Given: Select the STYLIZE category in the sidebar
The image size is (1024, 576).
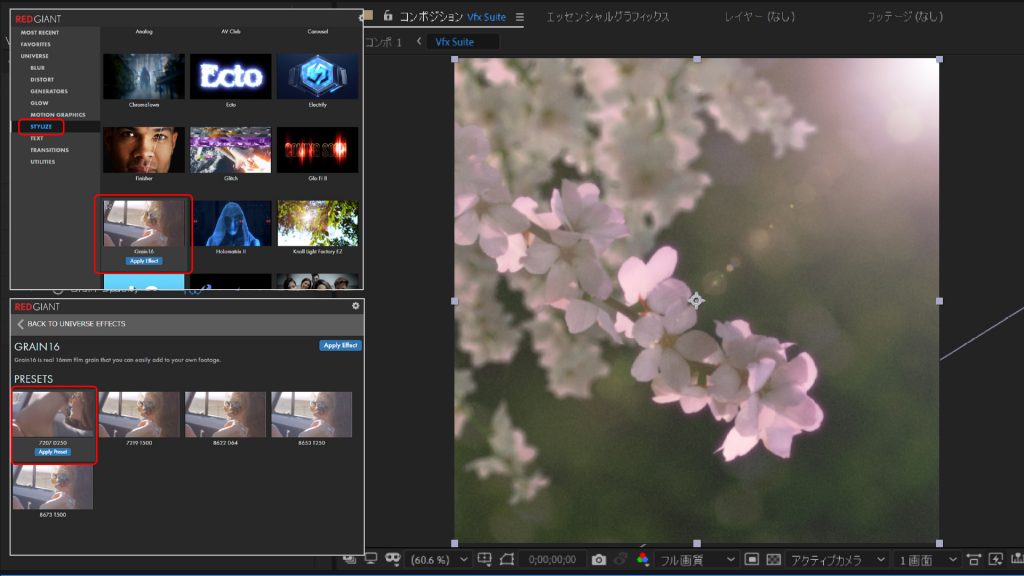Looking at the screenshot, I should pyautogui.click(x=40, y=127).
